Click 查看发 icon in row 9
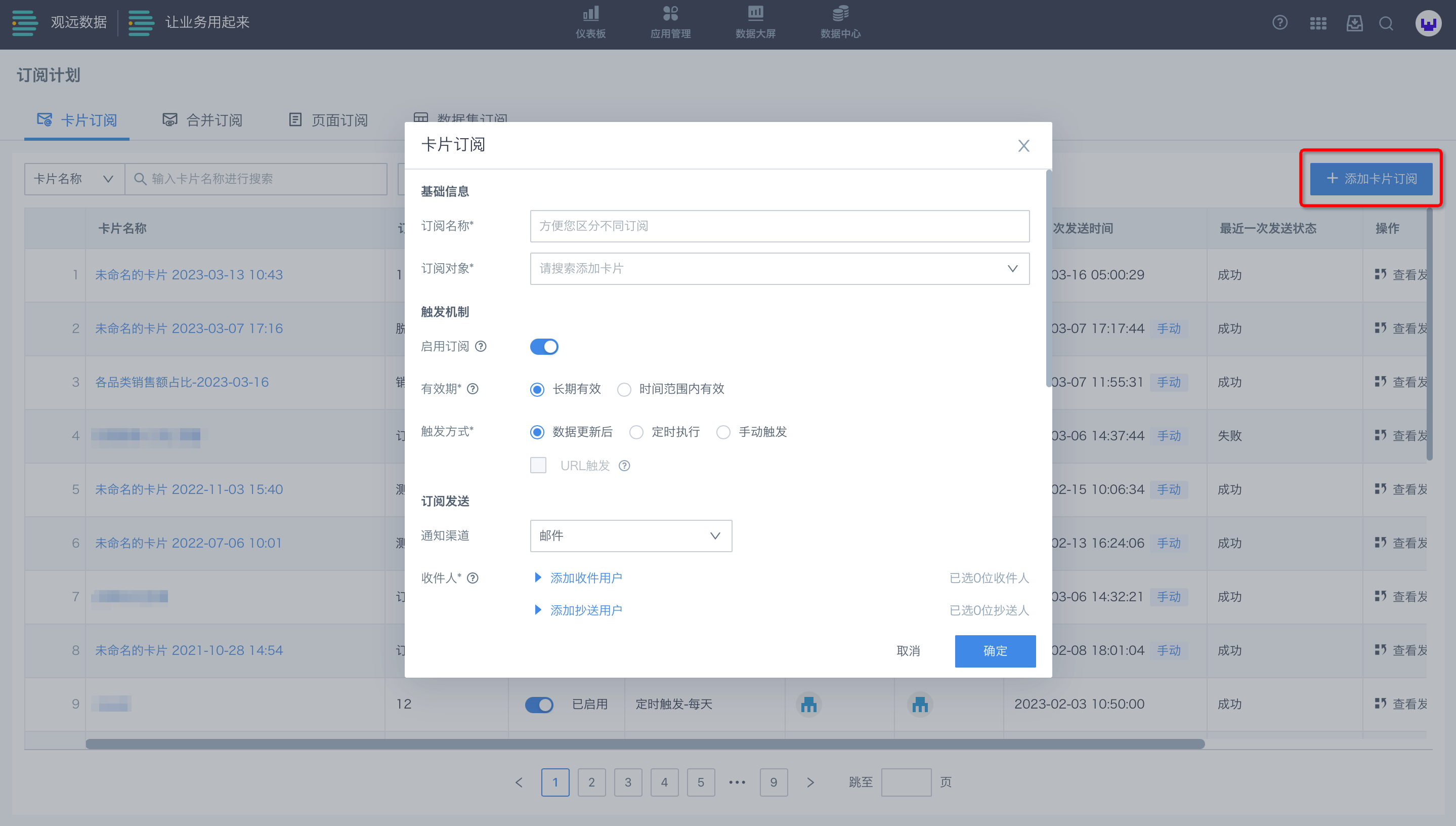1456x826 pixels. pos(1381,704)
